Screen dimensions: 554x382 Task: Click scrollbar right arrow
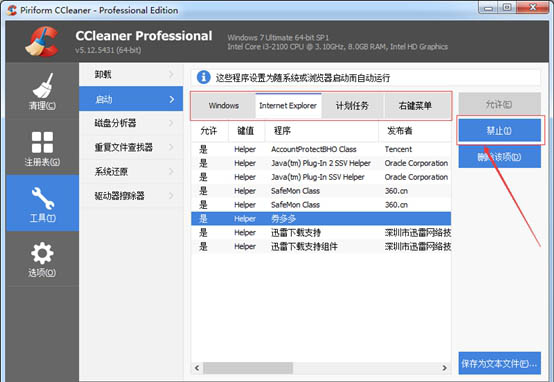[x=444, y=368]
